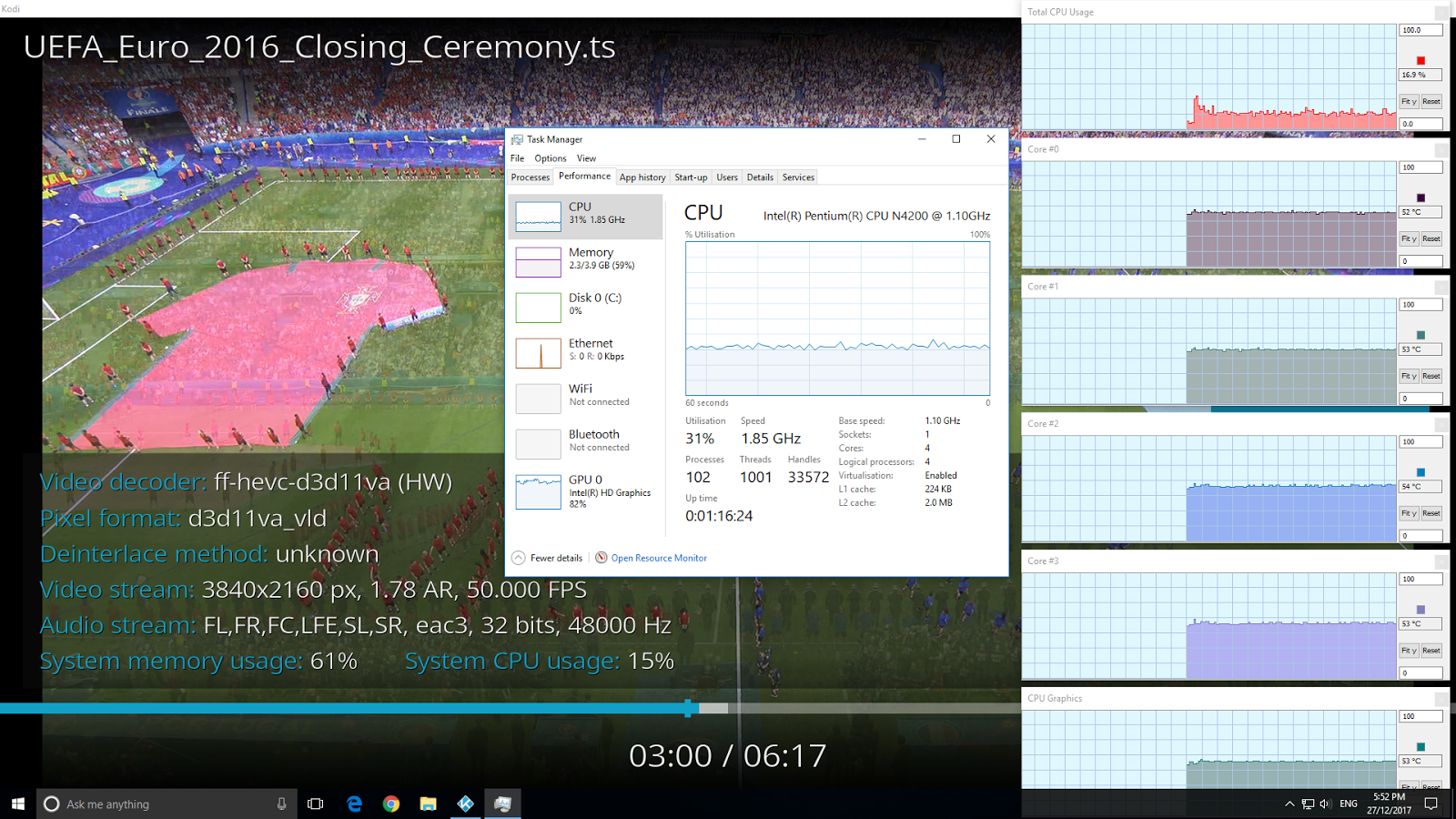Click Fit y on Core #1 graph

[1409, 377]
